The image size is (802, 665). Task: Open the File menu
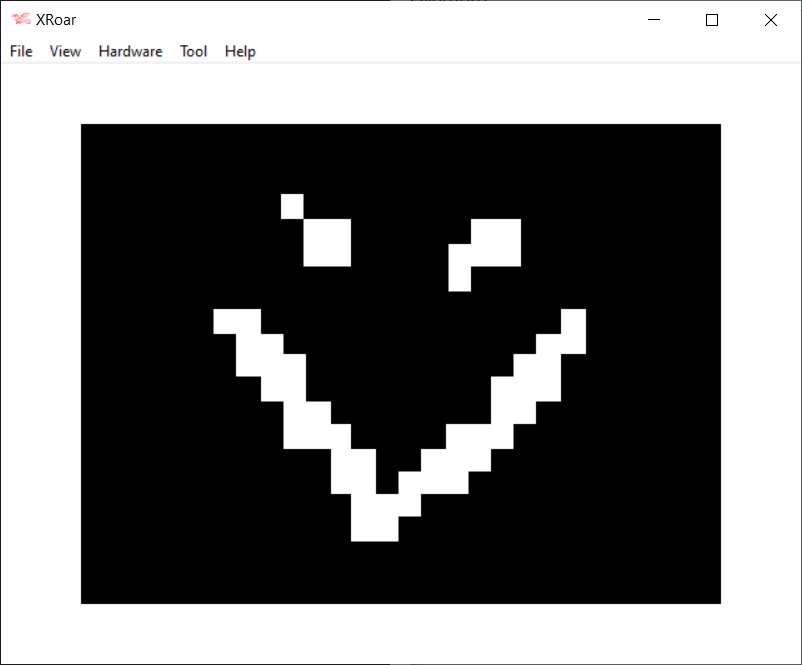pos(21,51)
